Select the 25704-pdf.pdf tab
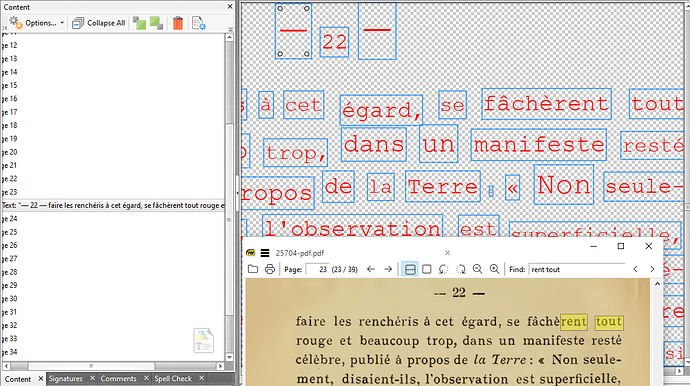The height and width of the screenshot is (386, 690). coord(300,253)
